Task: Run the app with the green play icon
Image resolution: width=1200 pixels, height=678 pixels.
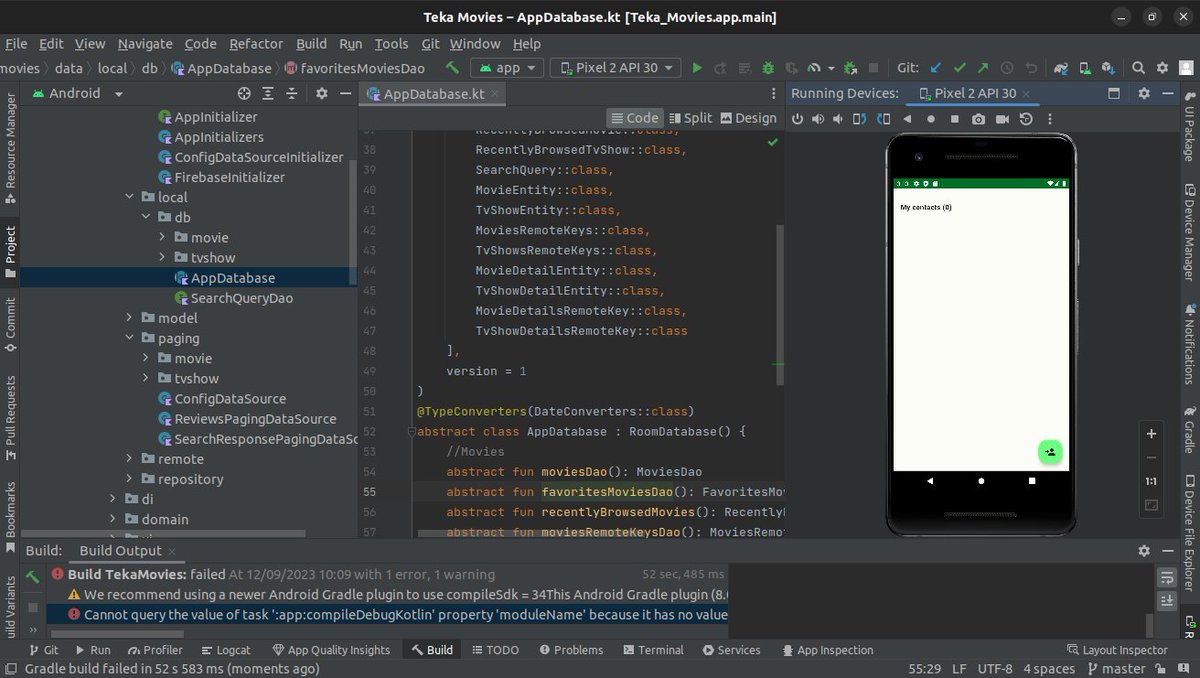Action: coord(697,68)
